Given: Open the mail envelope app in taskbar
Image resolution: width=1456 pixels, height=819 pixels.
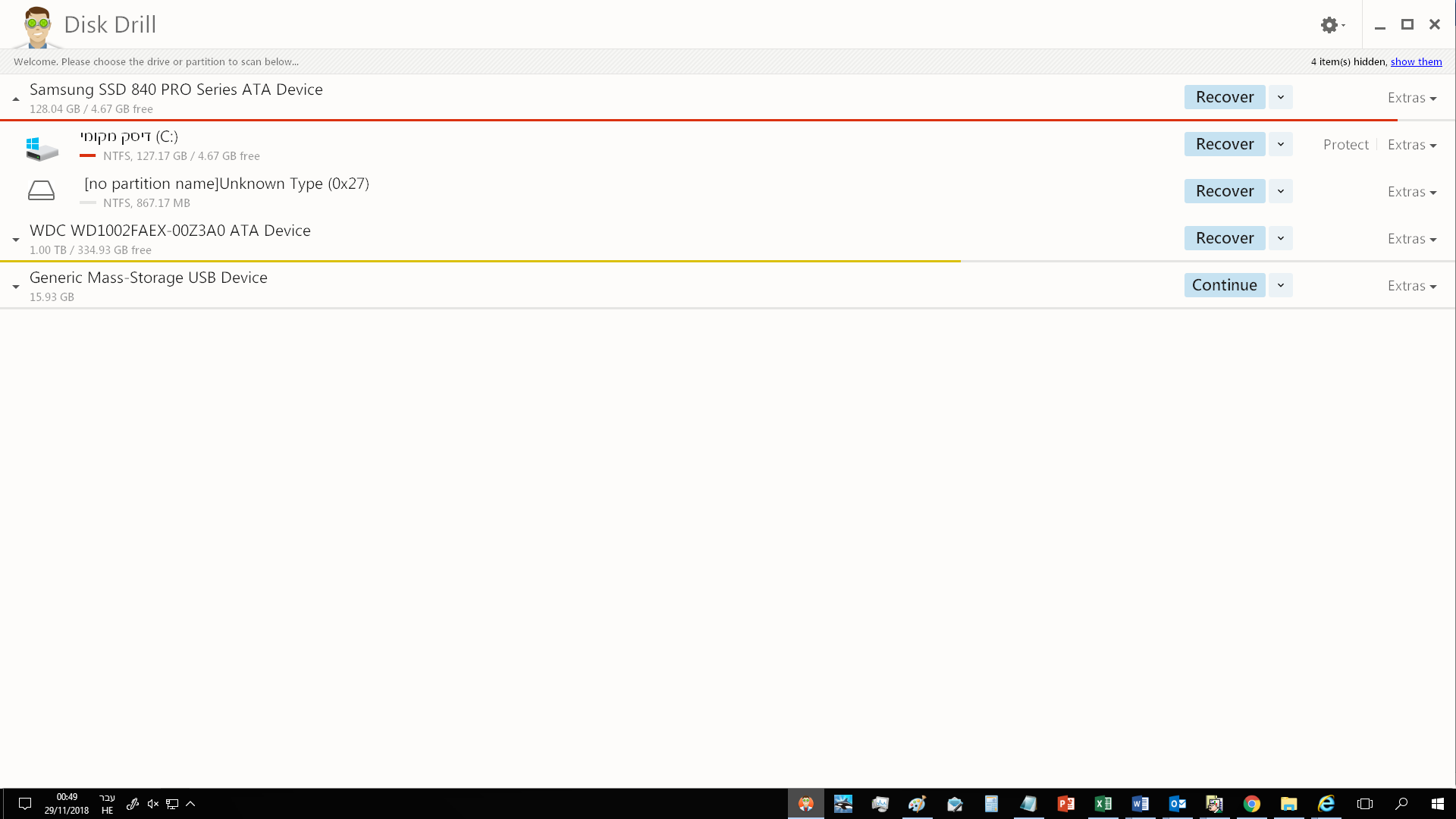Looking at the screenshot, I should 955,804.
